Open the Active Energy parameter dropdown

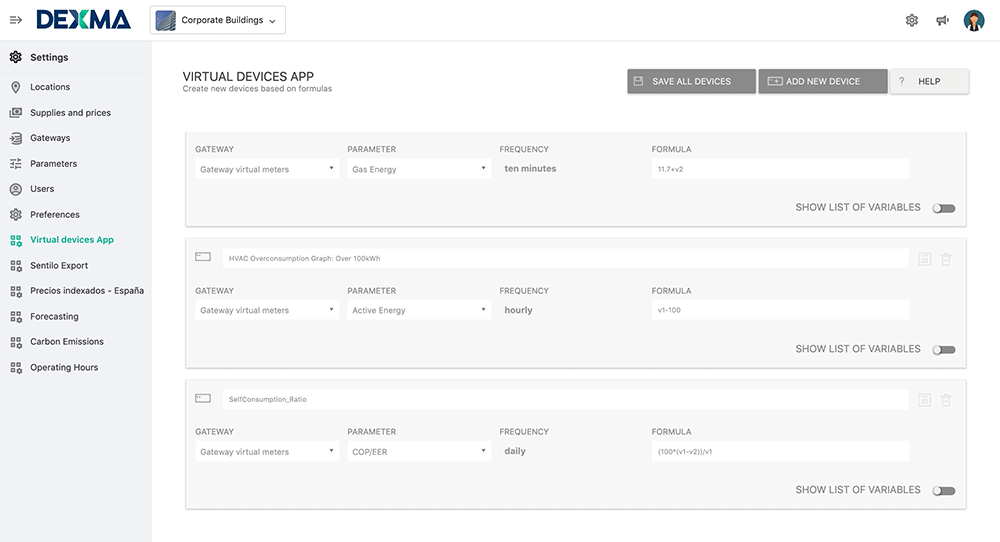(x=419, y=311)
